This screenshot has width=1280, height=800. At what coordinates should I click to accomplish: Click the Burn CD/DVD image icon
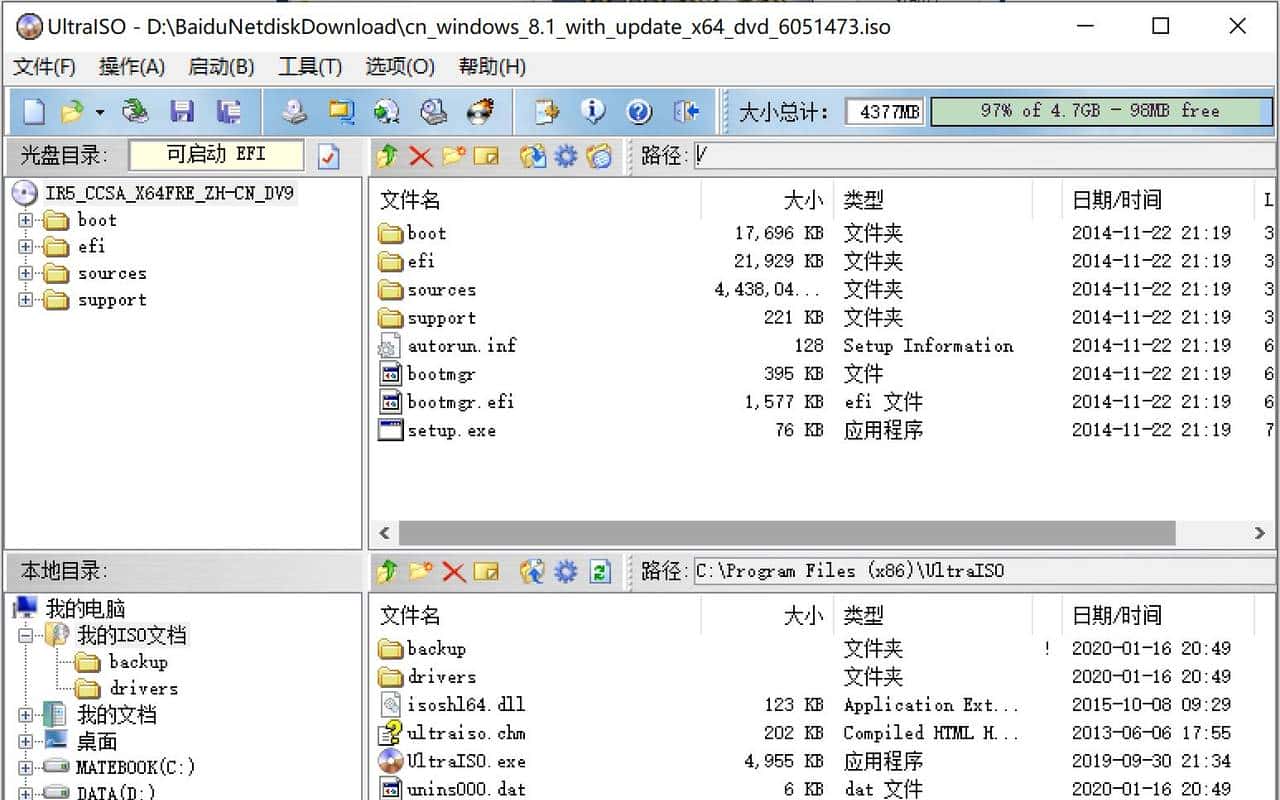click(x=481, y=111)
